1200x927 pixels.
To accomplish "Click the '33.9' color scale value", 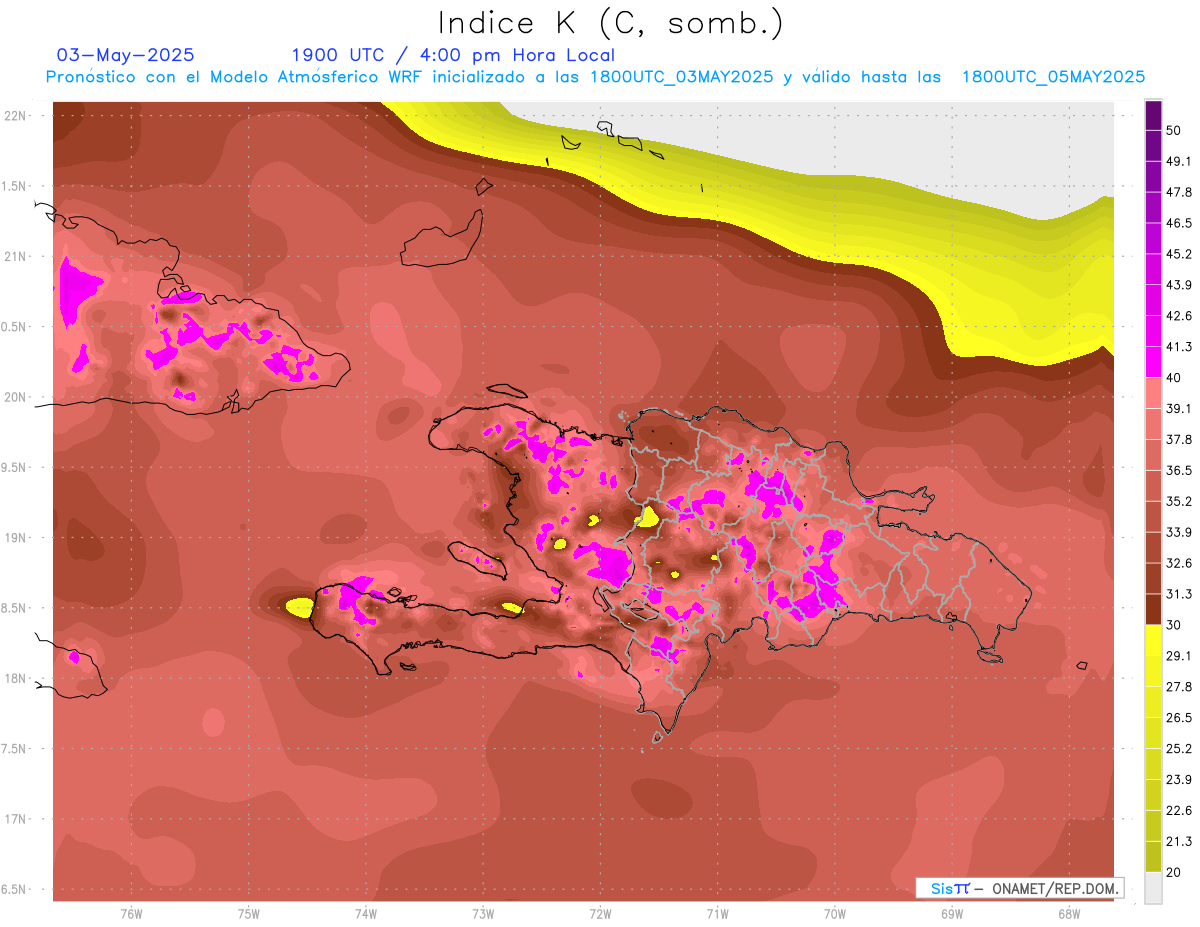I will (x=1179, y=532).
